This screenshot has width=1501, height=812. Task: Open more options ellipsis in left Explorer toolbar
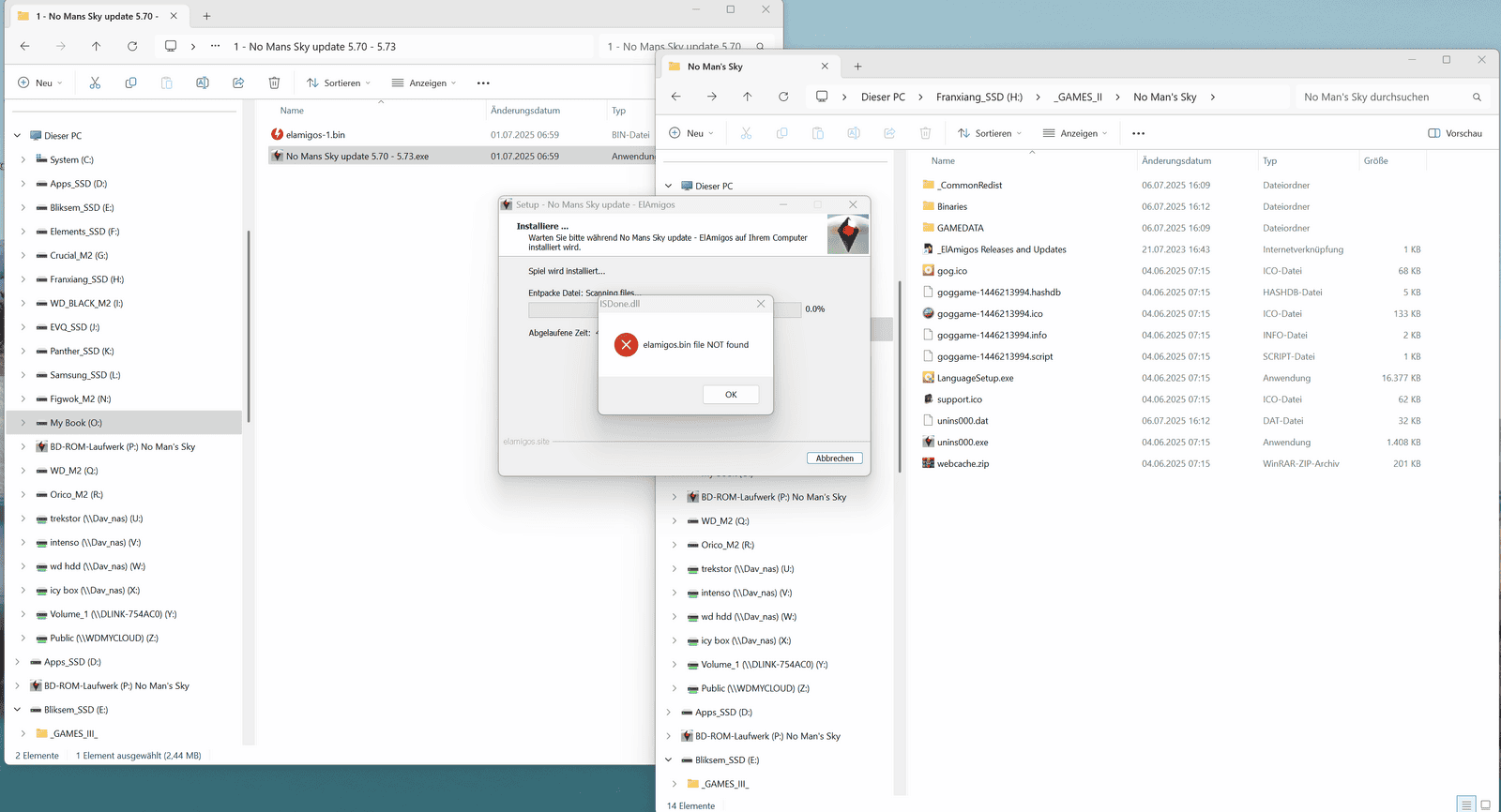tap(483, 83)
